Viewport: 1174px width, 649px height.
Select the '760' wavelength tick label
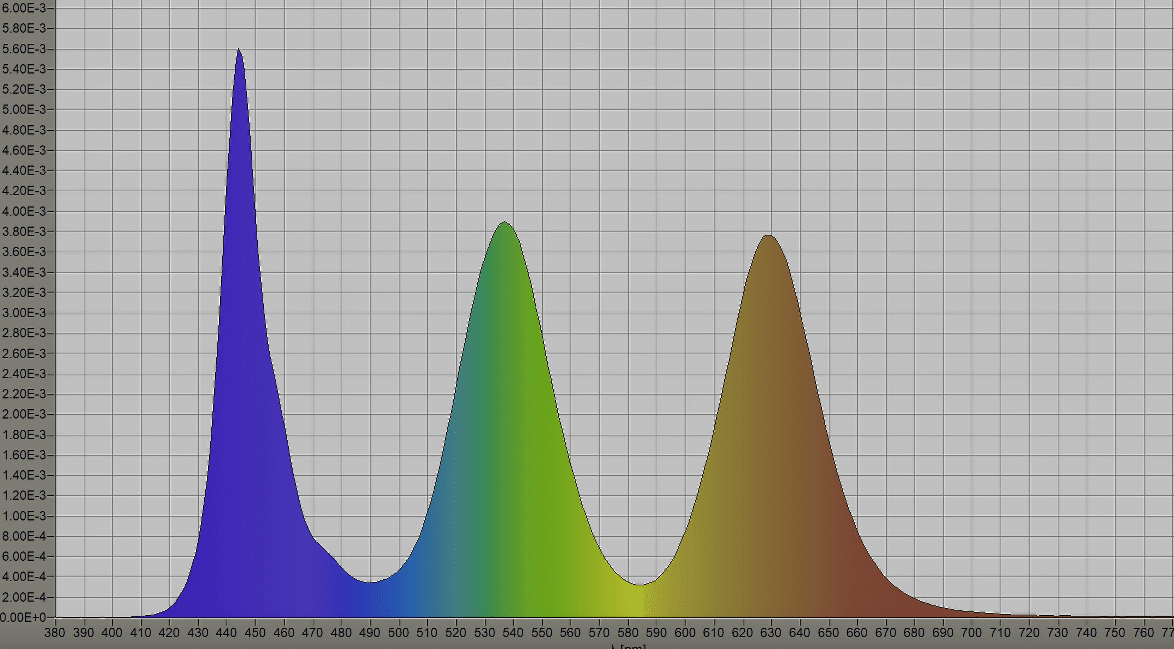pyautogui.click(x=1143, y=633)
